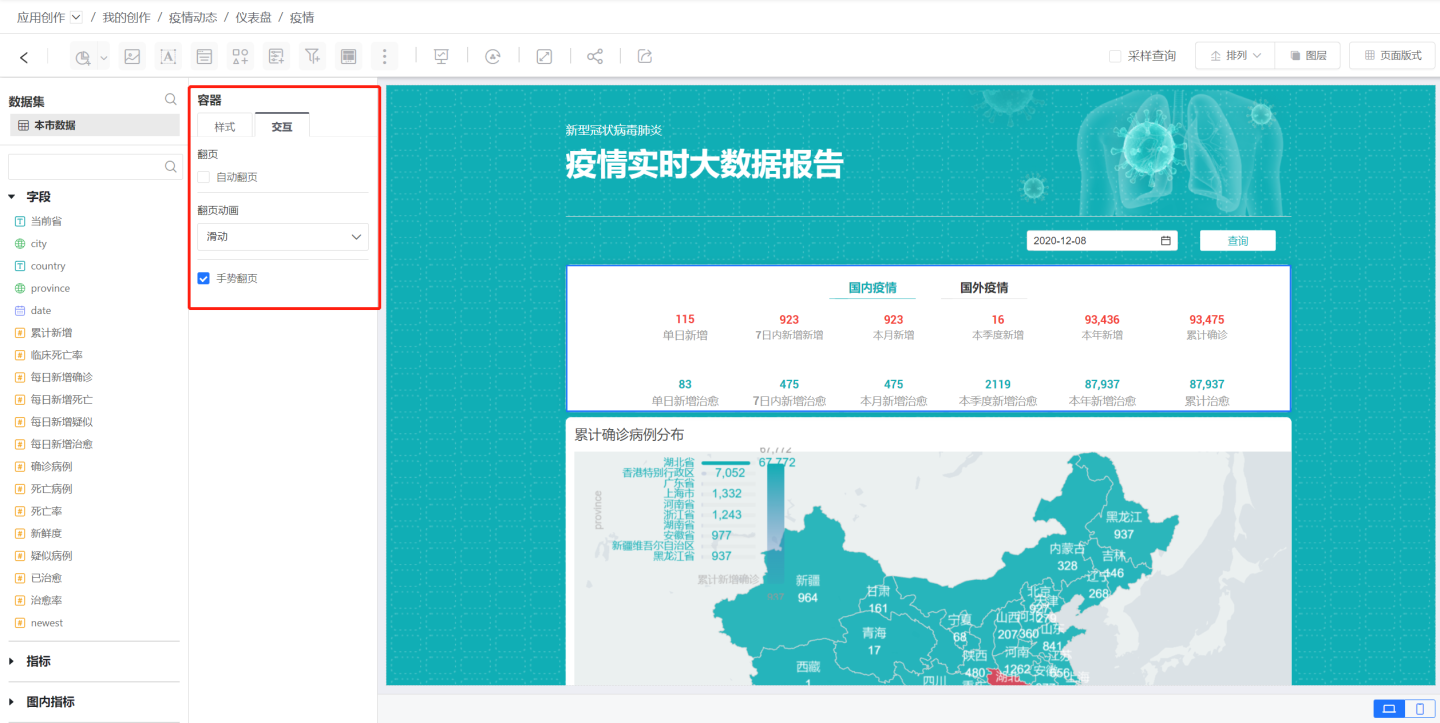Click the fullscreen expand icon
This screenshot has height=723, width=1440.
pyautogui.click(x=544, y=56)
